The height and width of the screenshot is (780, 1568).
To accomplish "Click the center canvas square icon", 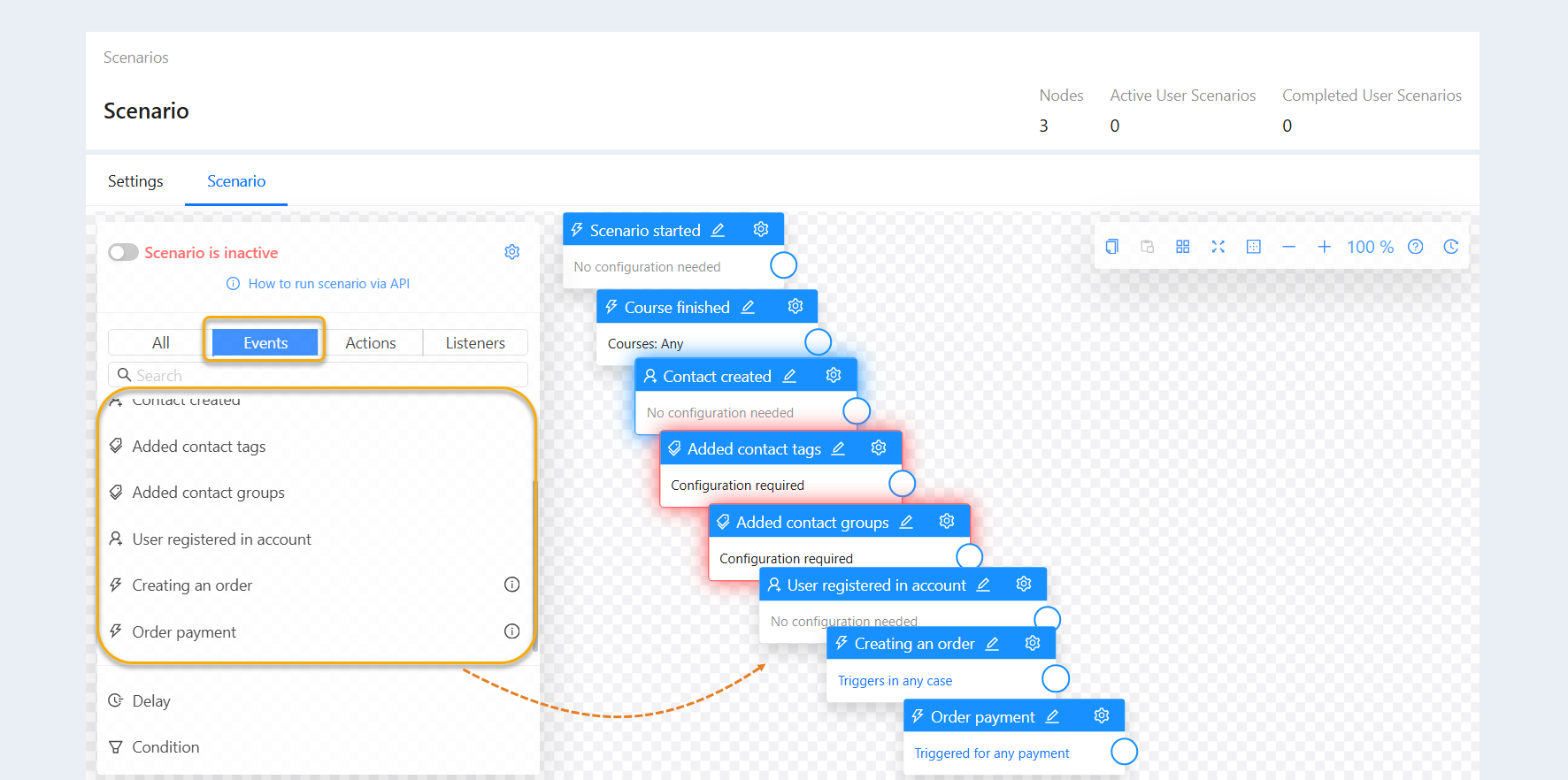I will (x=1254, y=247).
